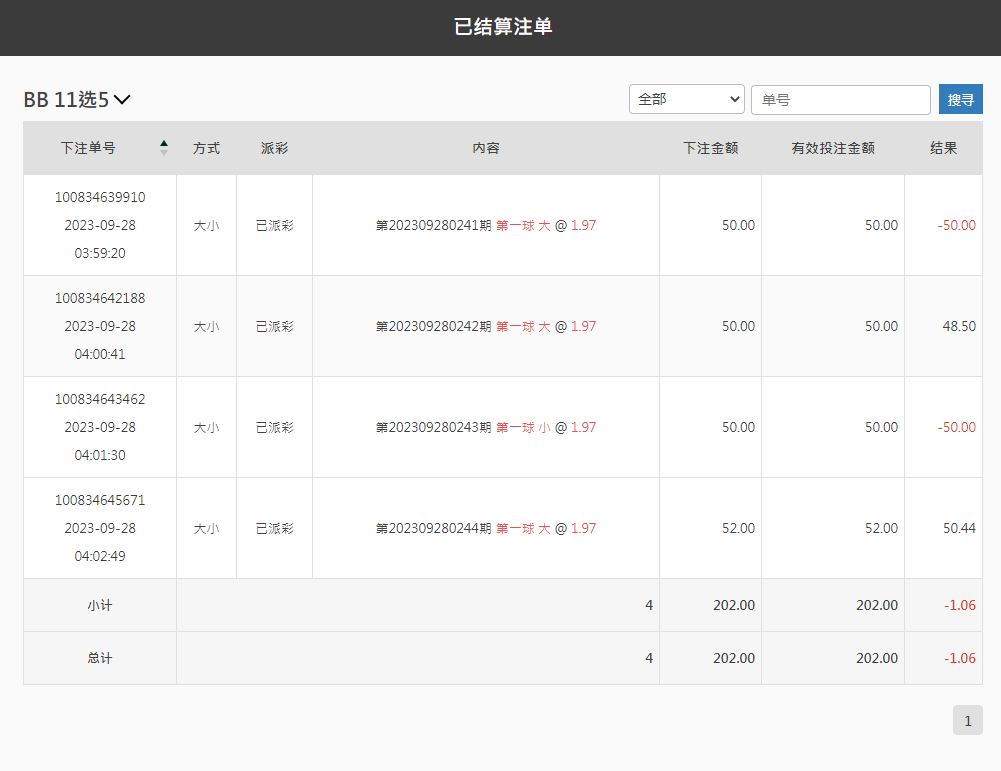
Task: Select order number 100834645671
Action: coord(100,500)
